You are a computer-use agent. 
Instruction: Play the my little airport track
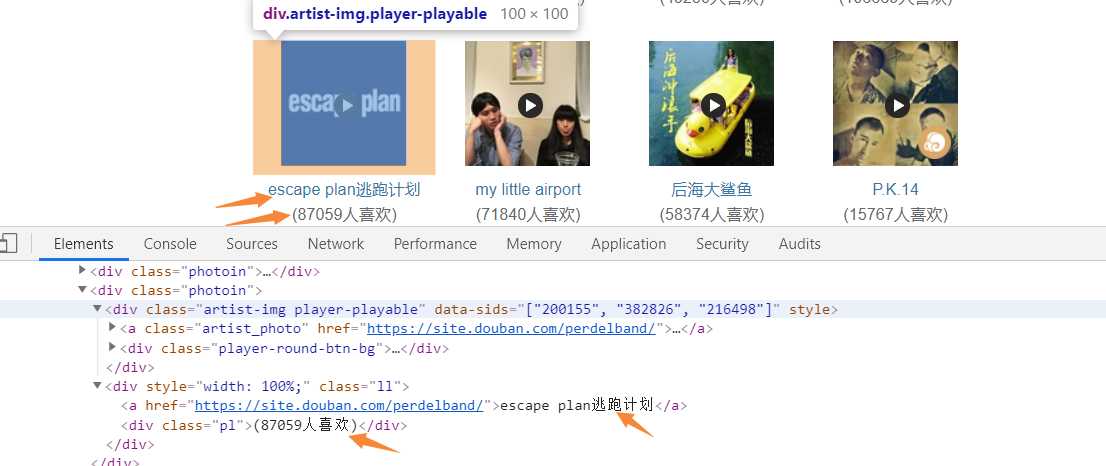pyautogui.click(x=530, y=106)
